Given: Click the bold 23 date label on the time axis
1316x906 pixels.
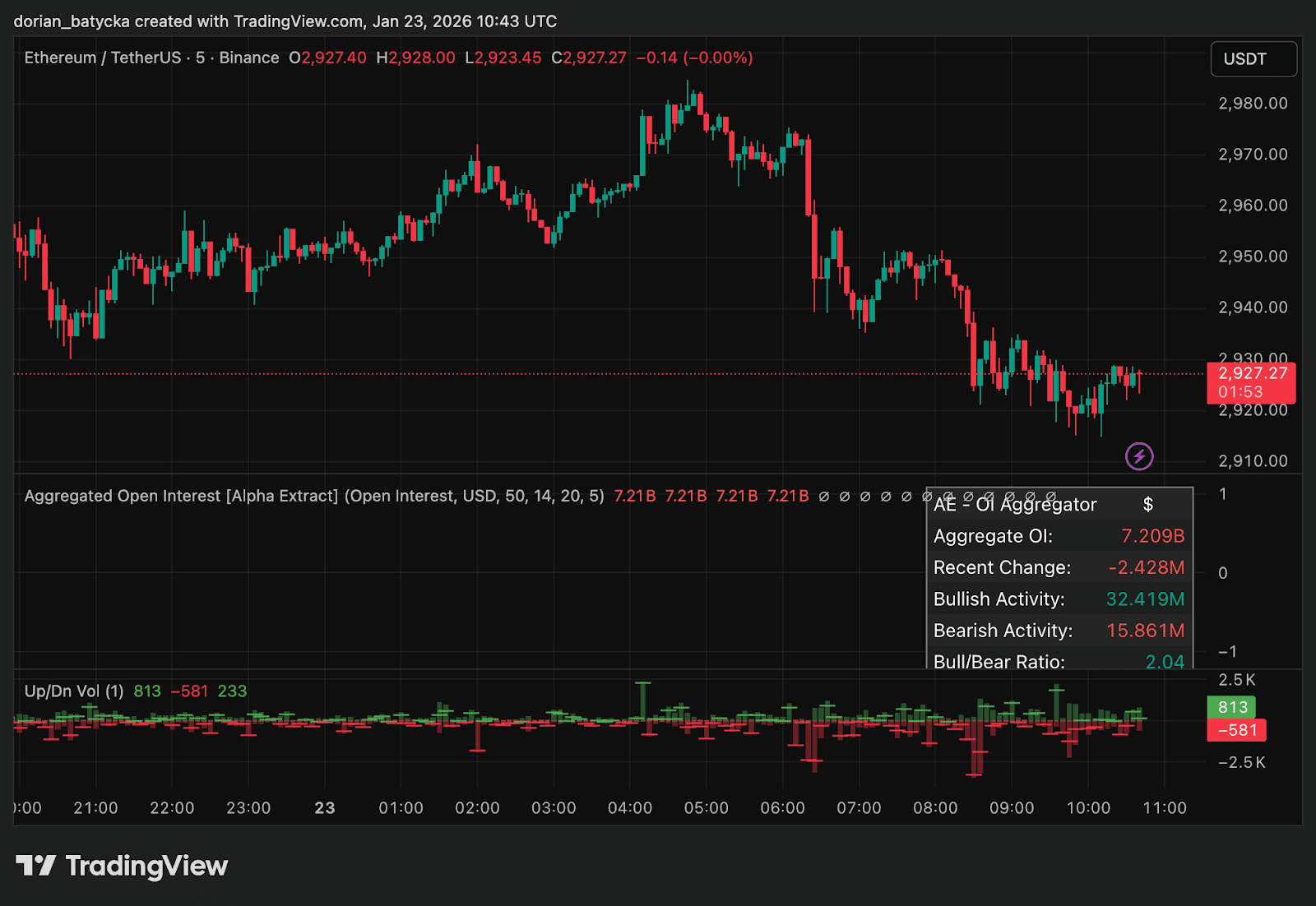Looking at the screenshot, I should click(325, 808).
